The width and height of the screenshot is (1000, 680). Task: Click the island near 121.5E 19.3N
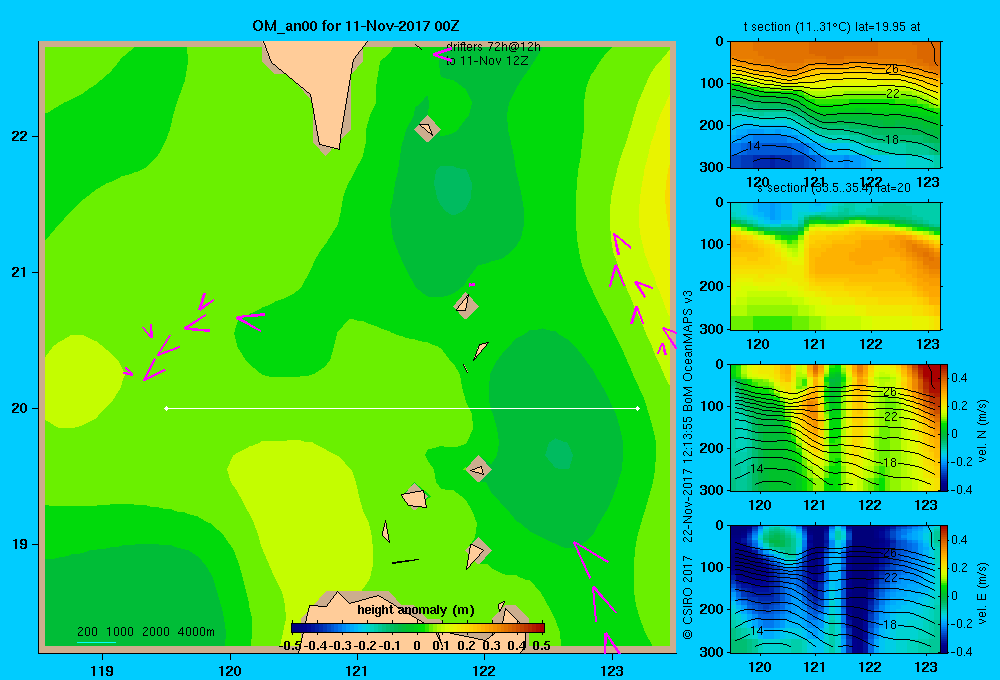click(x=415, y=497)
